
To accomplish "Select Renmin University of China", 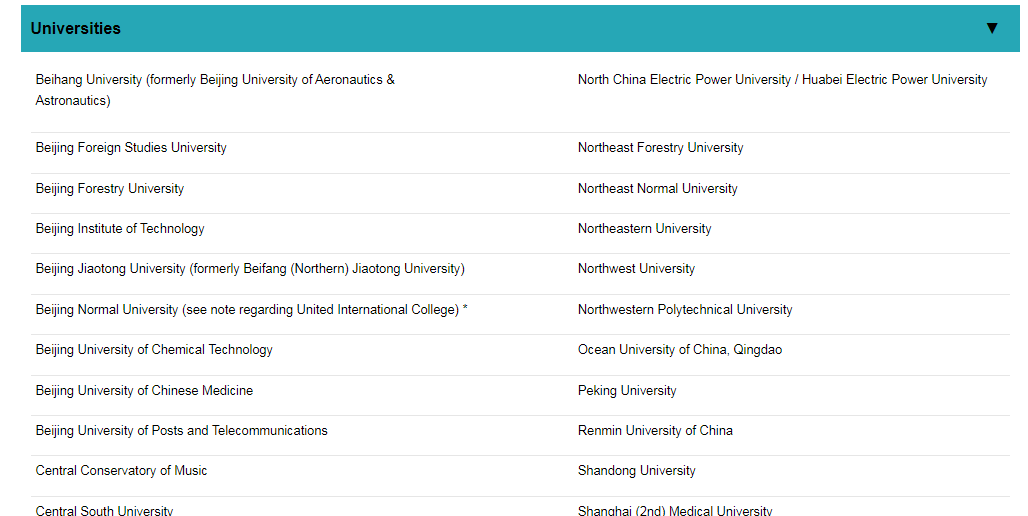I will click(655, 430).
